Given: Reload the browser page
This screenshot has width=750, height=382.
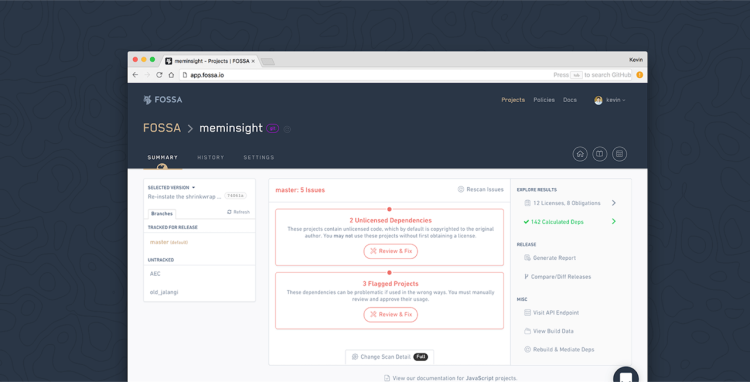Looking at the screenshot, I should click(159, 75).
